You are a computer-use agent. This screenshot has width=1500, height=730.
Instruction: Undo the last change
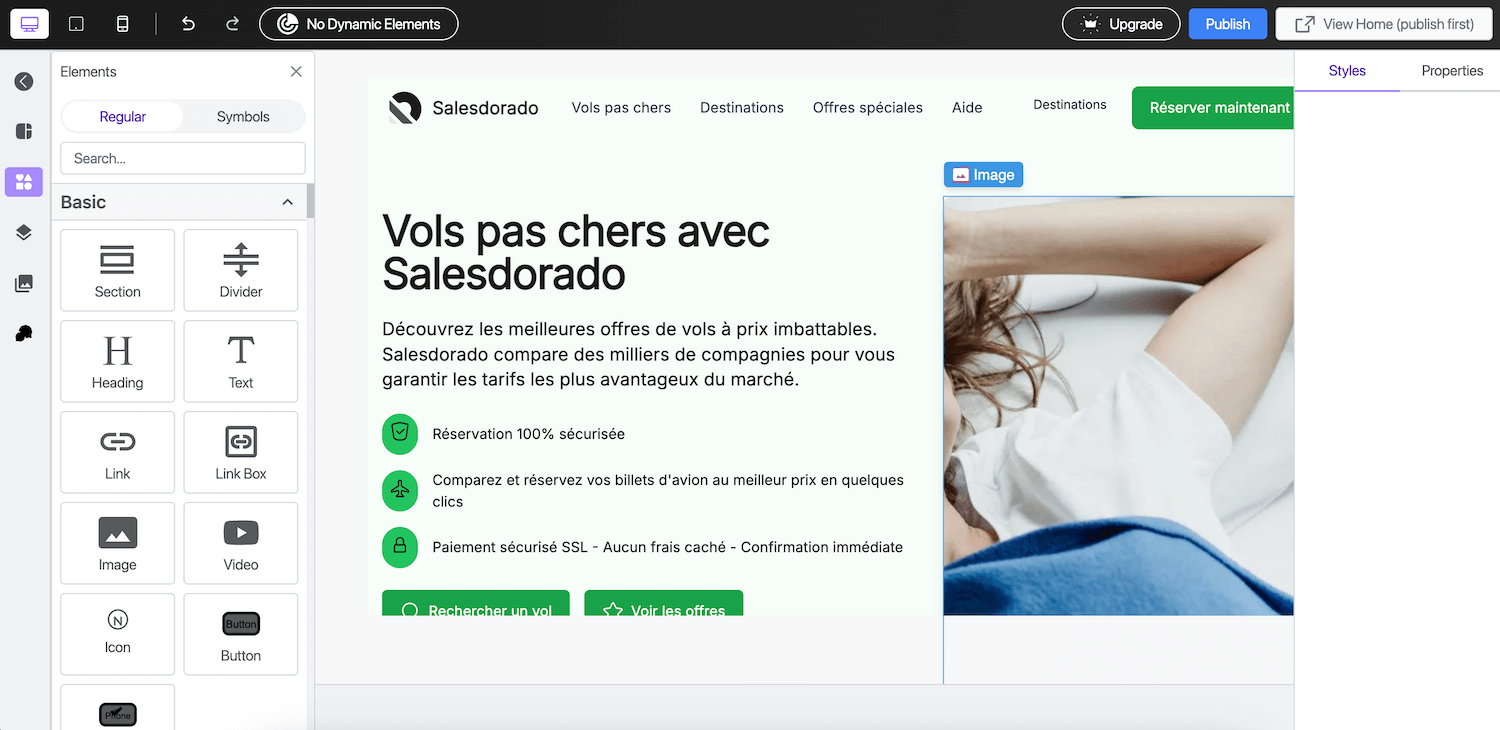click(x=188, y=24)
